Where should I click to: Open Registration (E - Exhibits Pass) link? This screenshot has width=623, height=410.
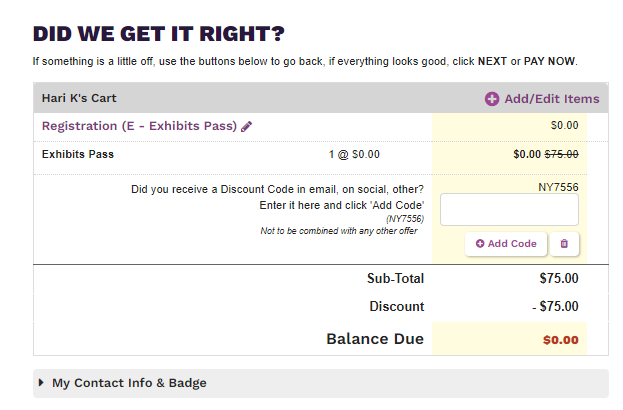(139, 126)
